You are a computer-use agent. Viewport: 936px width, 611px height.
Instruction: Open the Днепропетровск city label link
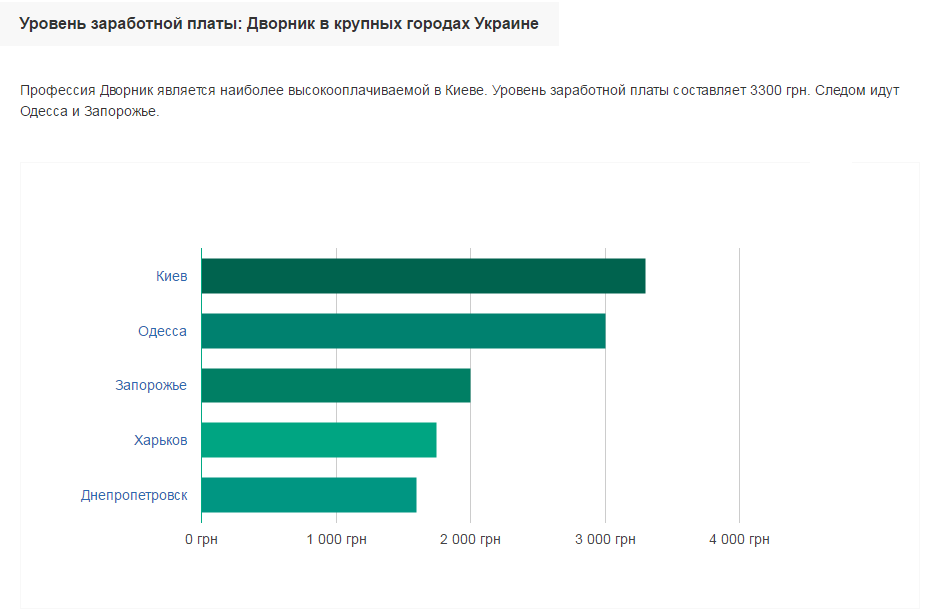coord(134,495)
